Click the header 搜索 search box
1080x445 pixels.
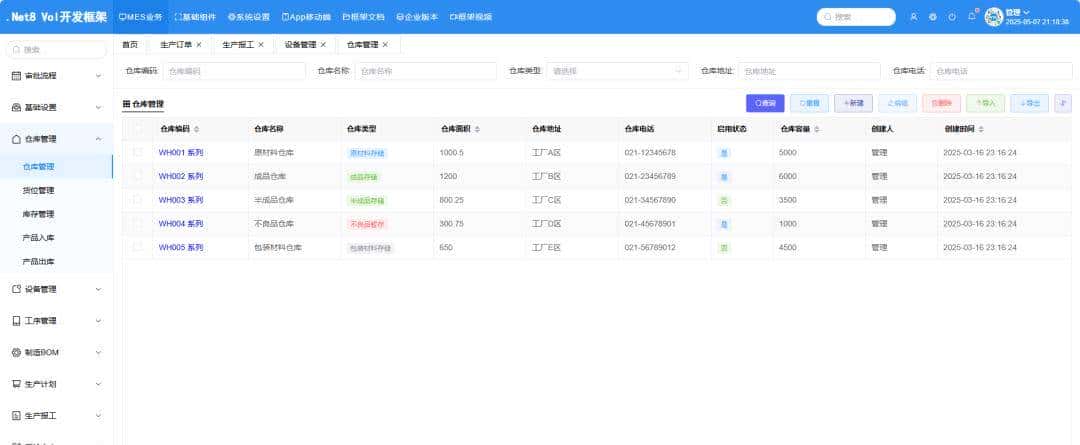tap(856, 17)
